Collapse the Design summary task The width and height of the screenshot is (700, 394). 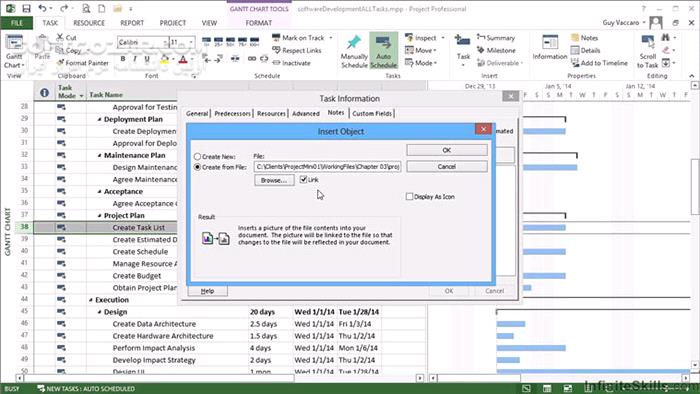coord(100,312)
